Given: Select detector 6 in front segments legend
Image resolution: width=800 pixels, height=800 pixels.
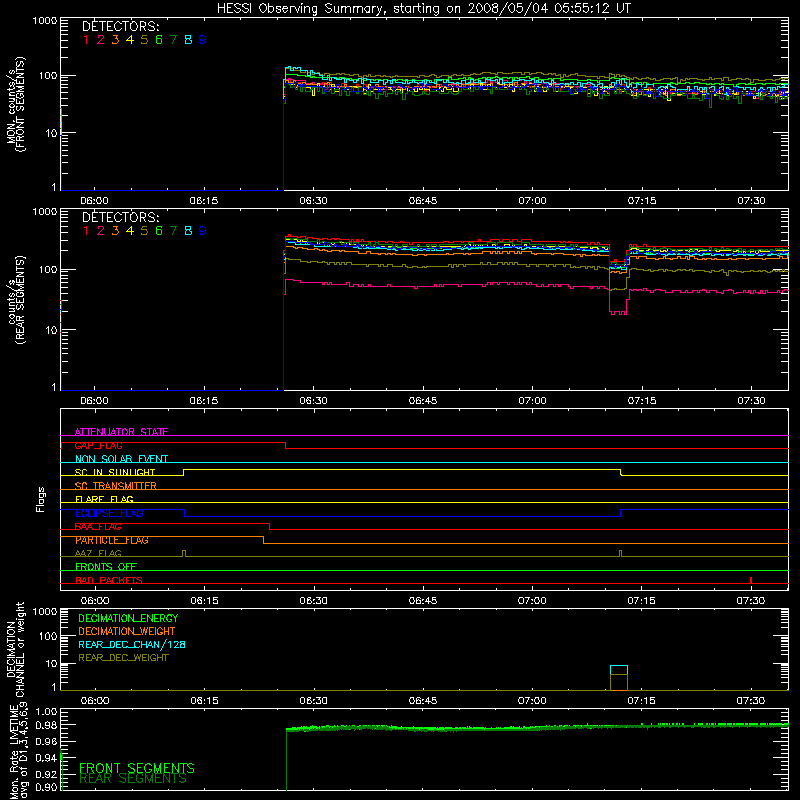Looking at the screenshot, I should click(x=159, y=40).
